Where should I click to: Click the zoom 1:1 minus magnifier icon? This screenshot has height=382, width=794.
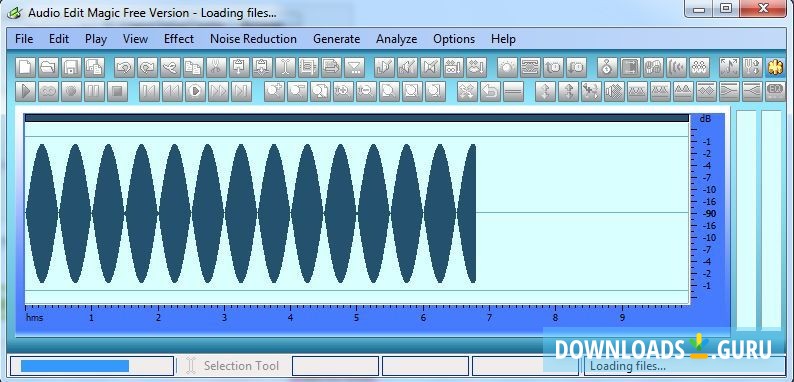tap(366, 92)
